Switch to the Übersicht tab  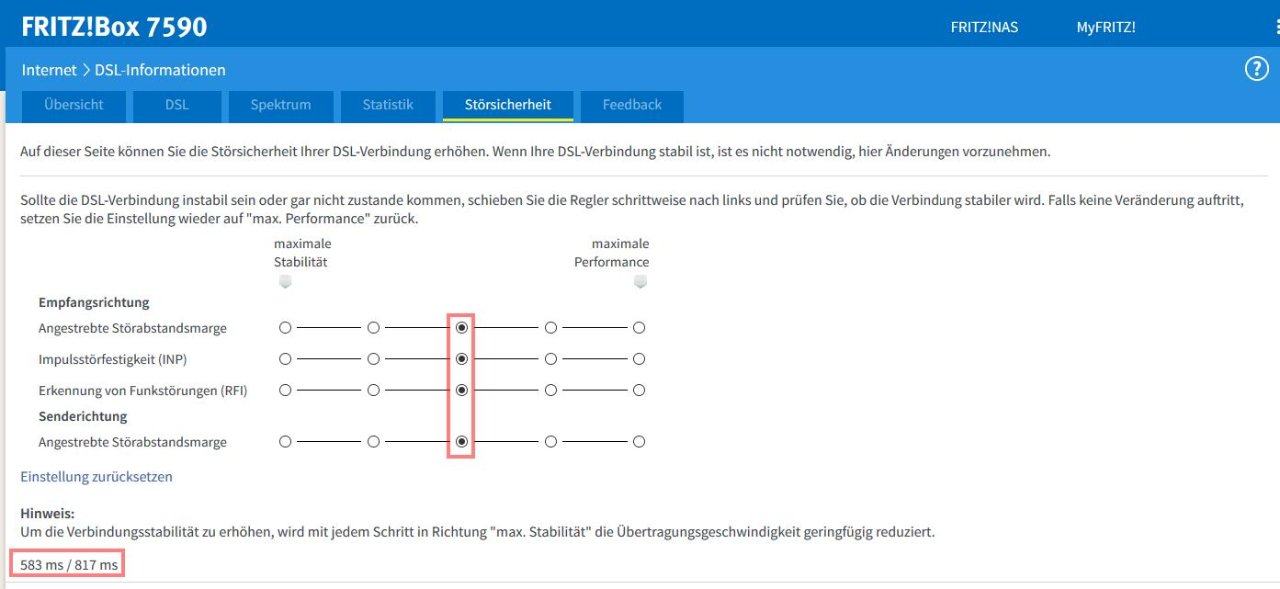point(73,105)
